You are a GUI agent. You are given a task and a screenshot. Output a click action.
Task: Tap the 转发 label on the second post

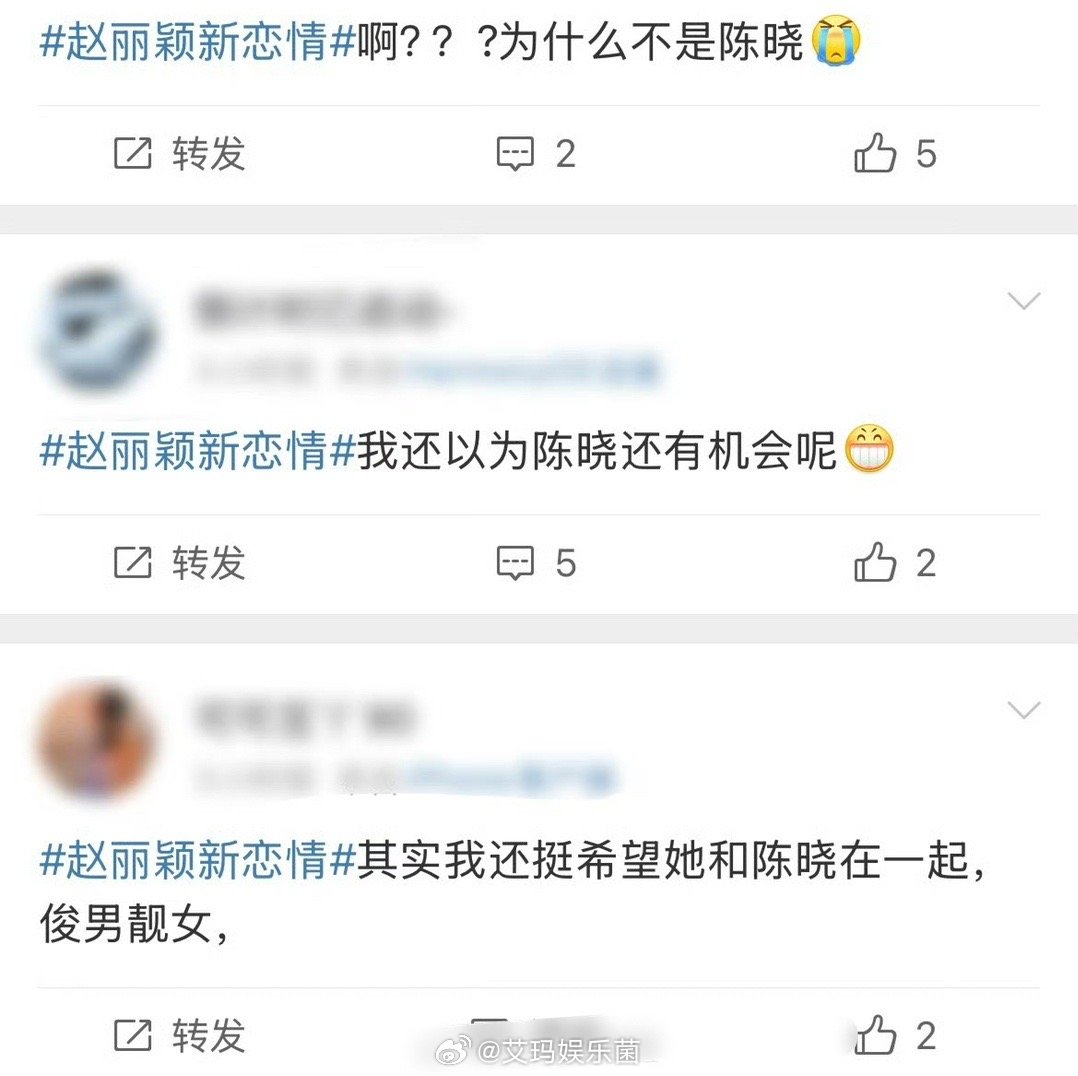point(209,562)
